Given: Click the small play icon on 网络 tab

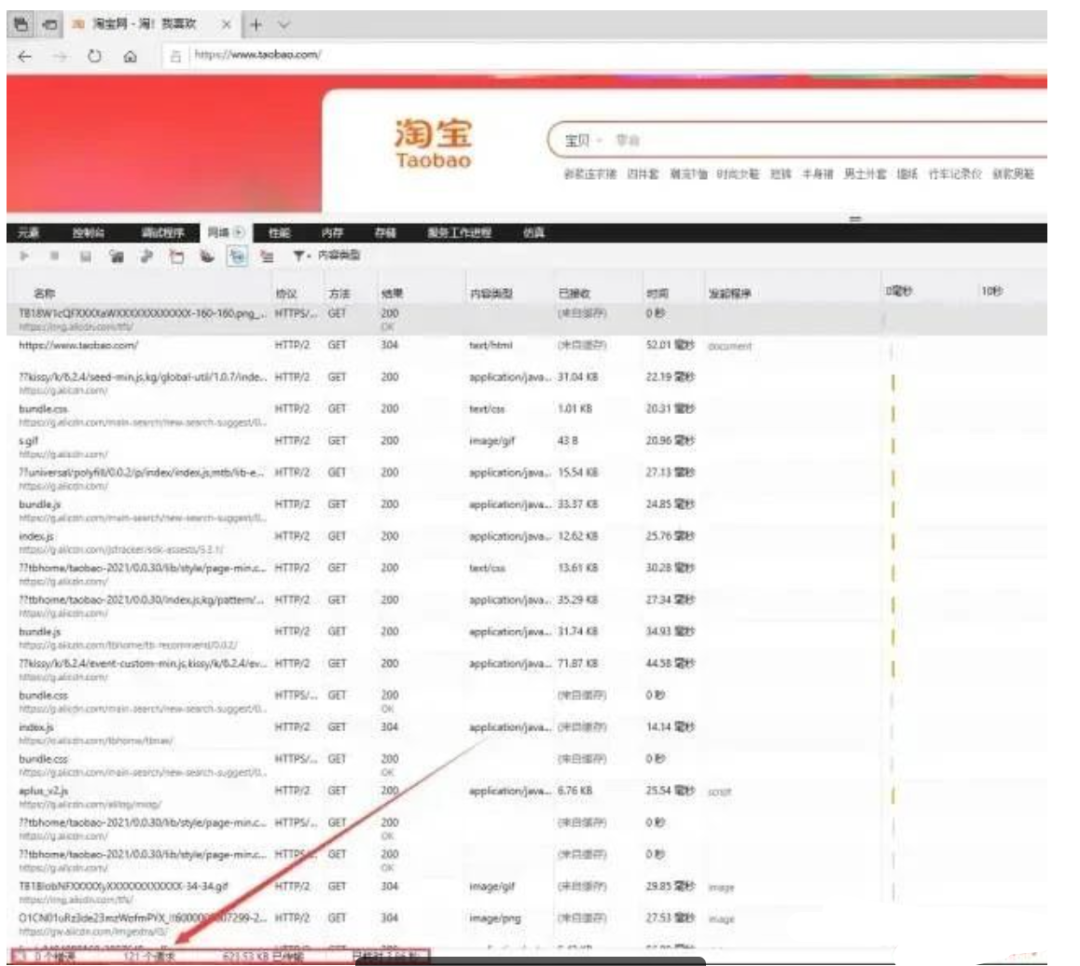Looking at the screenshot, I should coord(239,232).
